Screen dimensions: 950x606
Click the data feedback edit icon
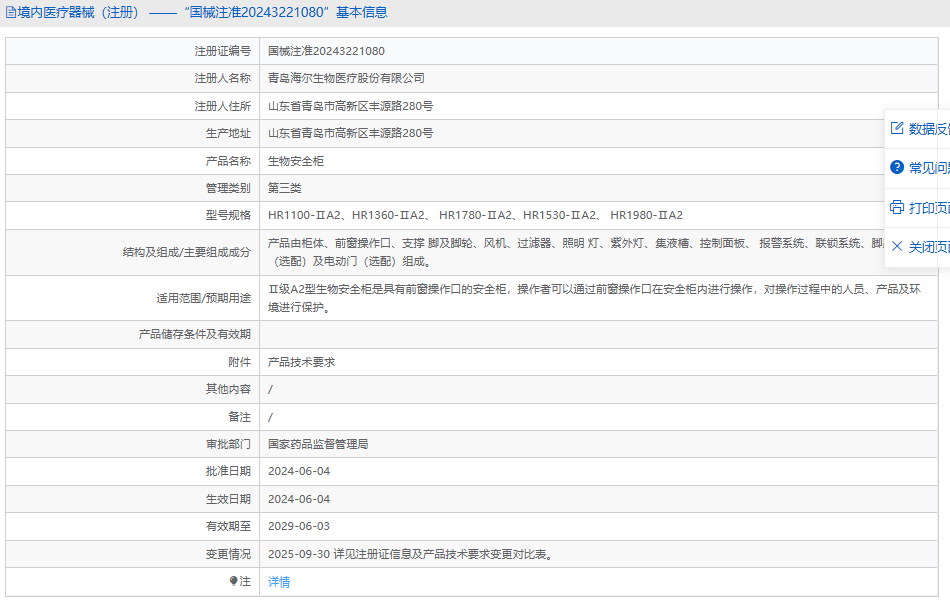pos(897,128)
